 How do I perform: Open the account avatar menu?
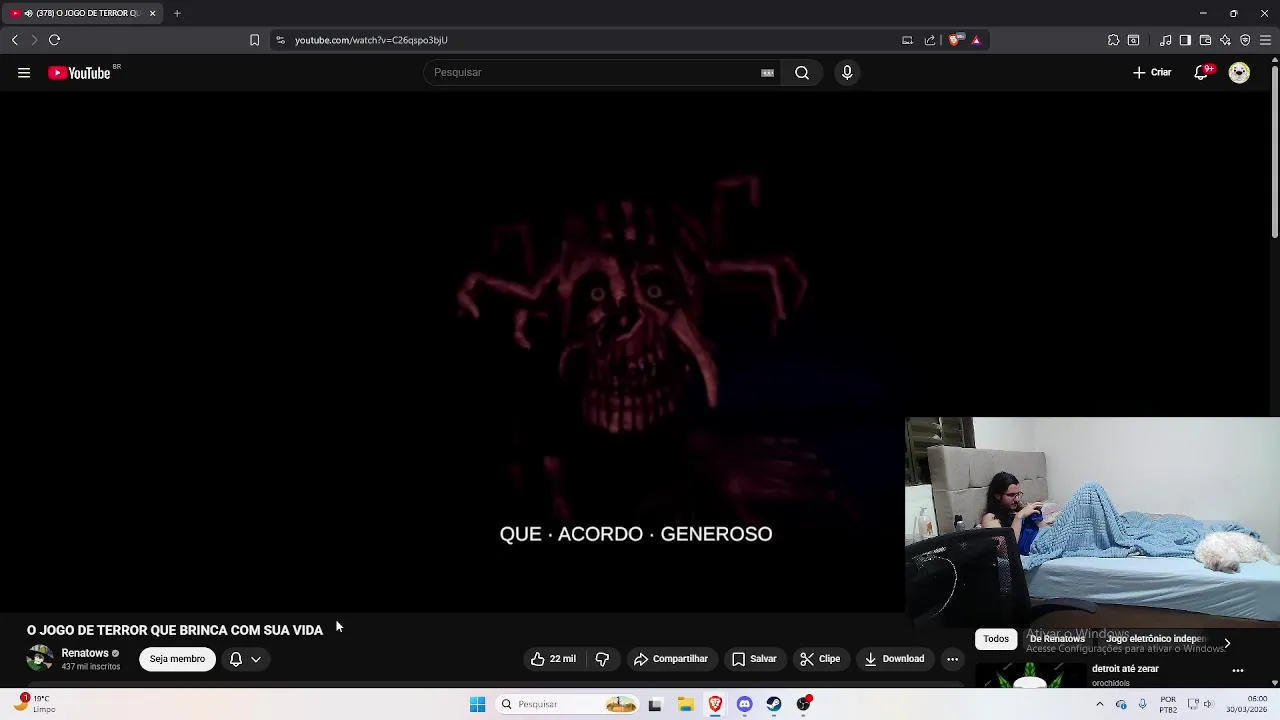tap(1239, 72)
